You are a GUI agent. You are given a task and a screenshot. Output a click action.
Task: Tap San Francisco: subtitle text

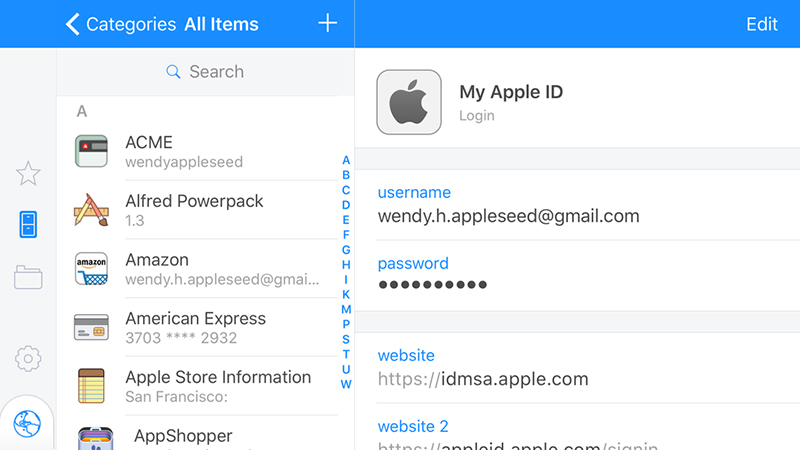(177, 397)
